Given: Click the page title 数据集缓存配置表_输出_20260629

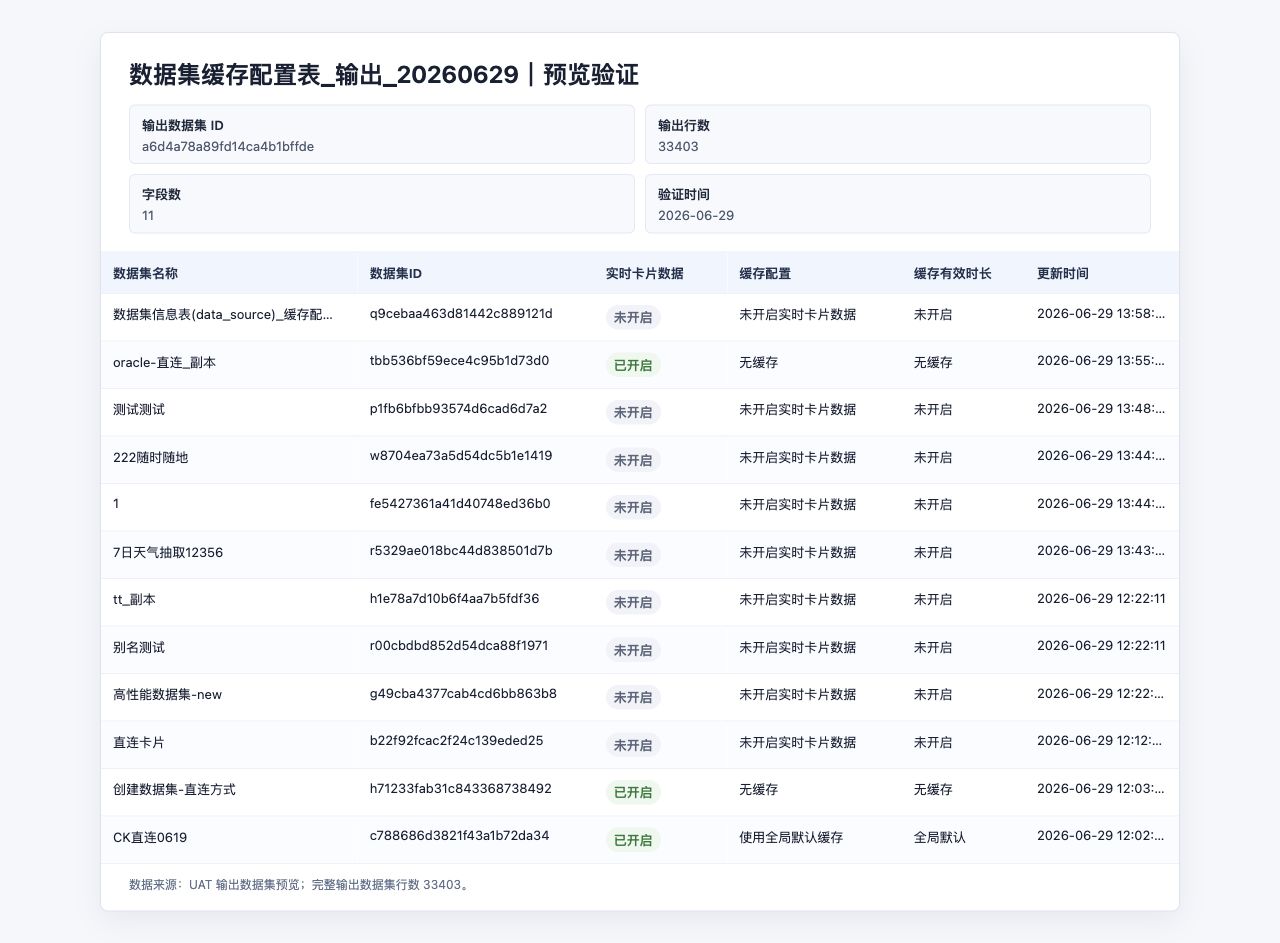Looking at the screenshot, I should click(x=324, y=75).
